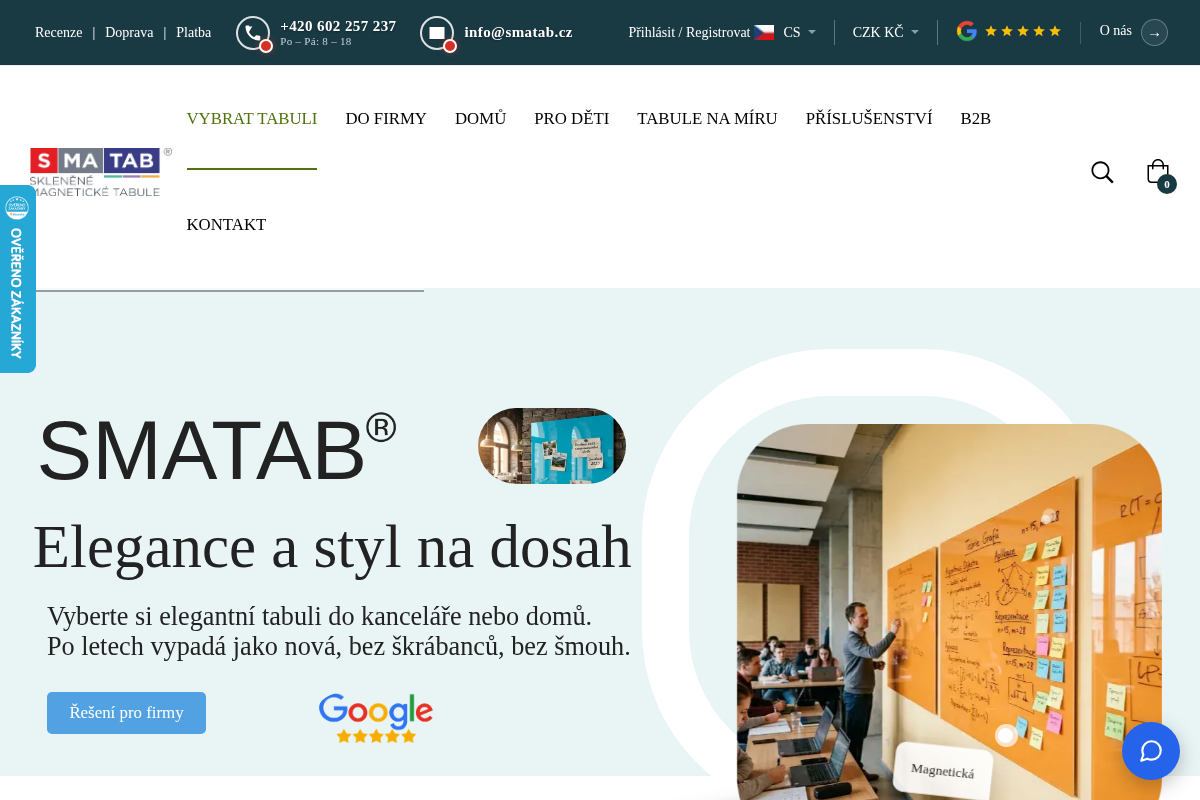Click heading Elegance a styl na dosah
This screenshot has height=800, width=1200.
pyautogui.click(x=332, y=547)
